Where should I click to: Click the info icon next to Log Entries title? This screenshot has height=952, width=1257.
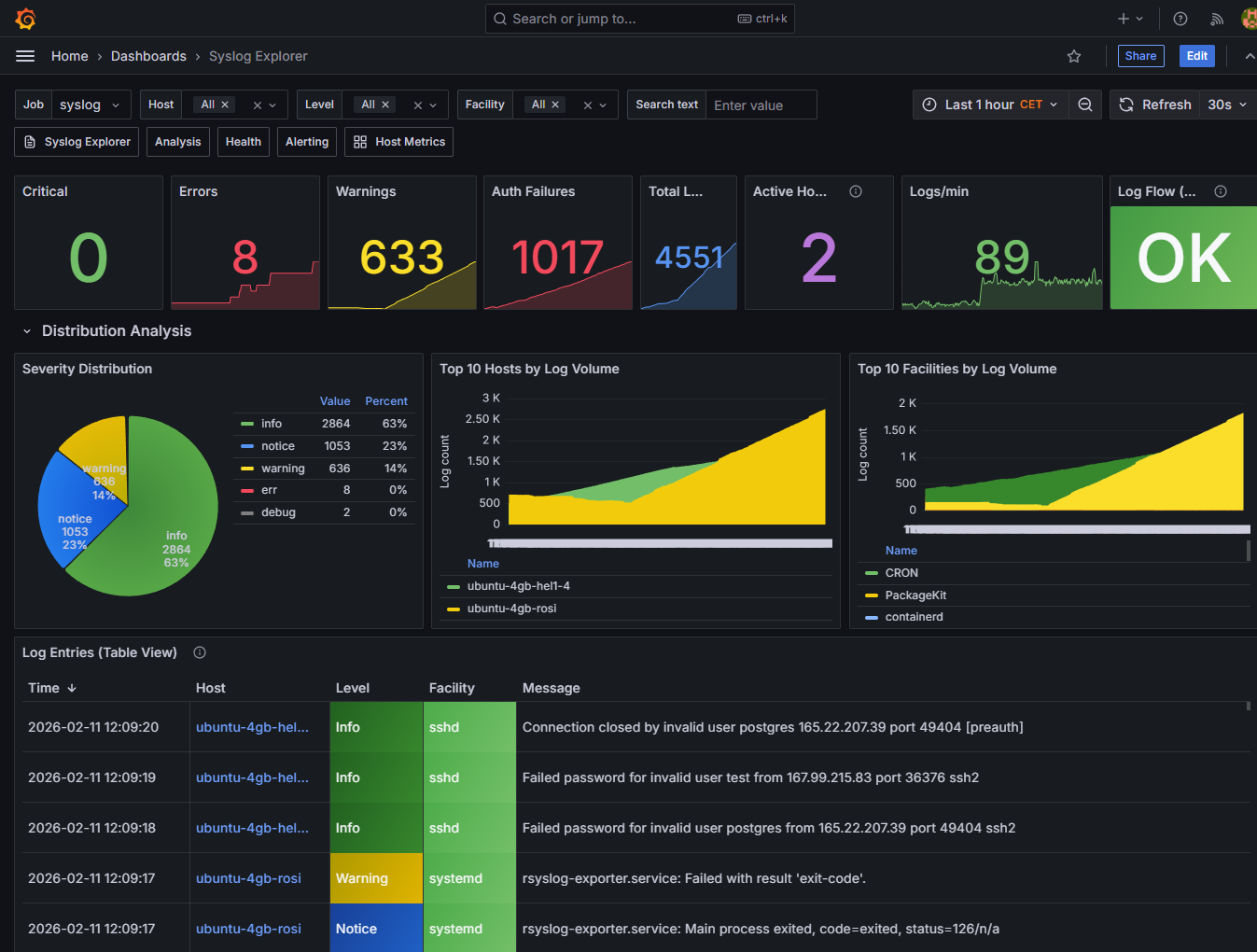pyautogui.click(x=199, y=652)
